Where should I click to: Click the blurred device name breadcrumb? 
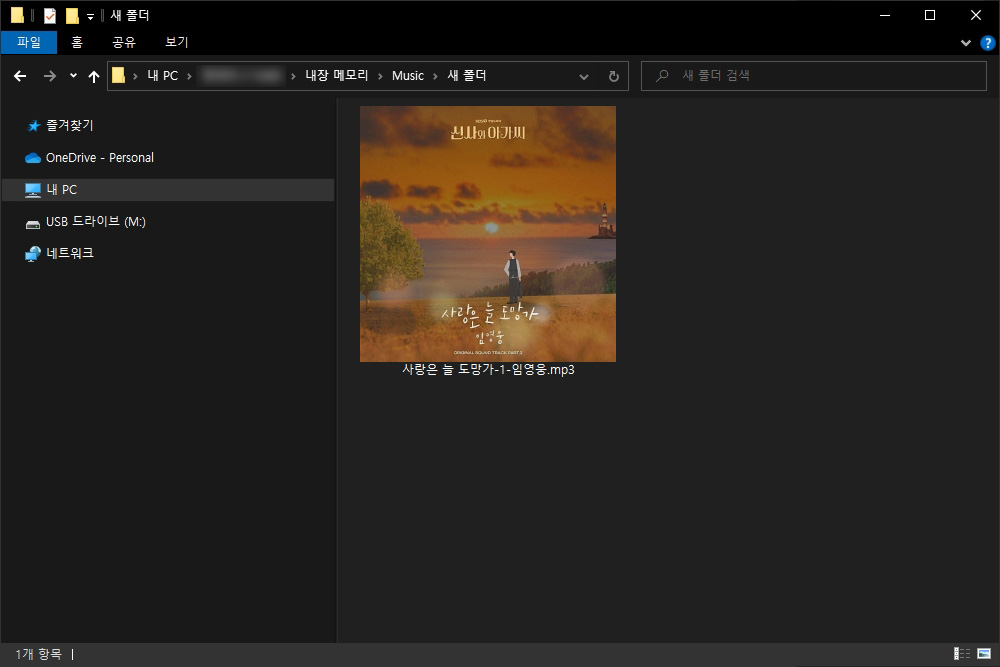point(241,76)
